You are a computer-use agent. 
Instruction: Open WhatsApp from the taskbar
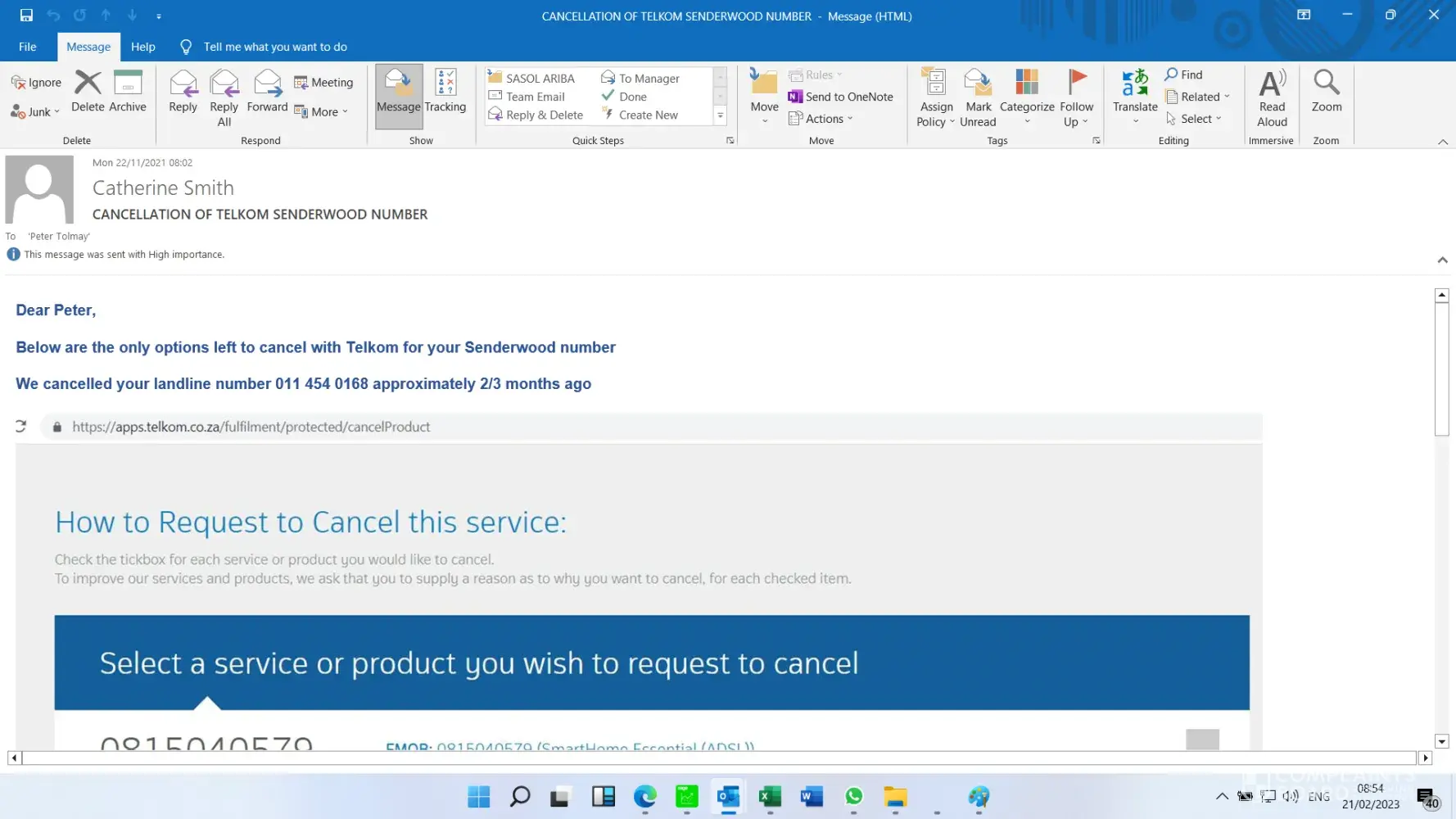853,796
